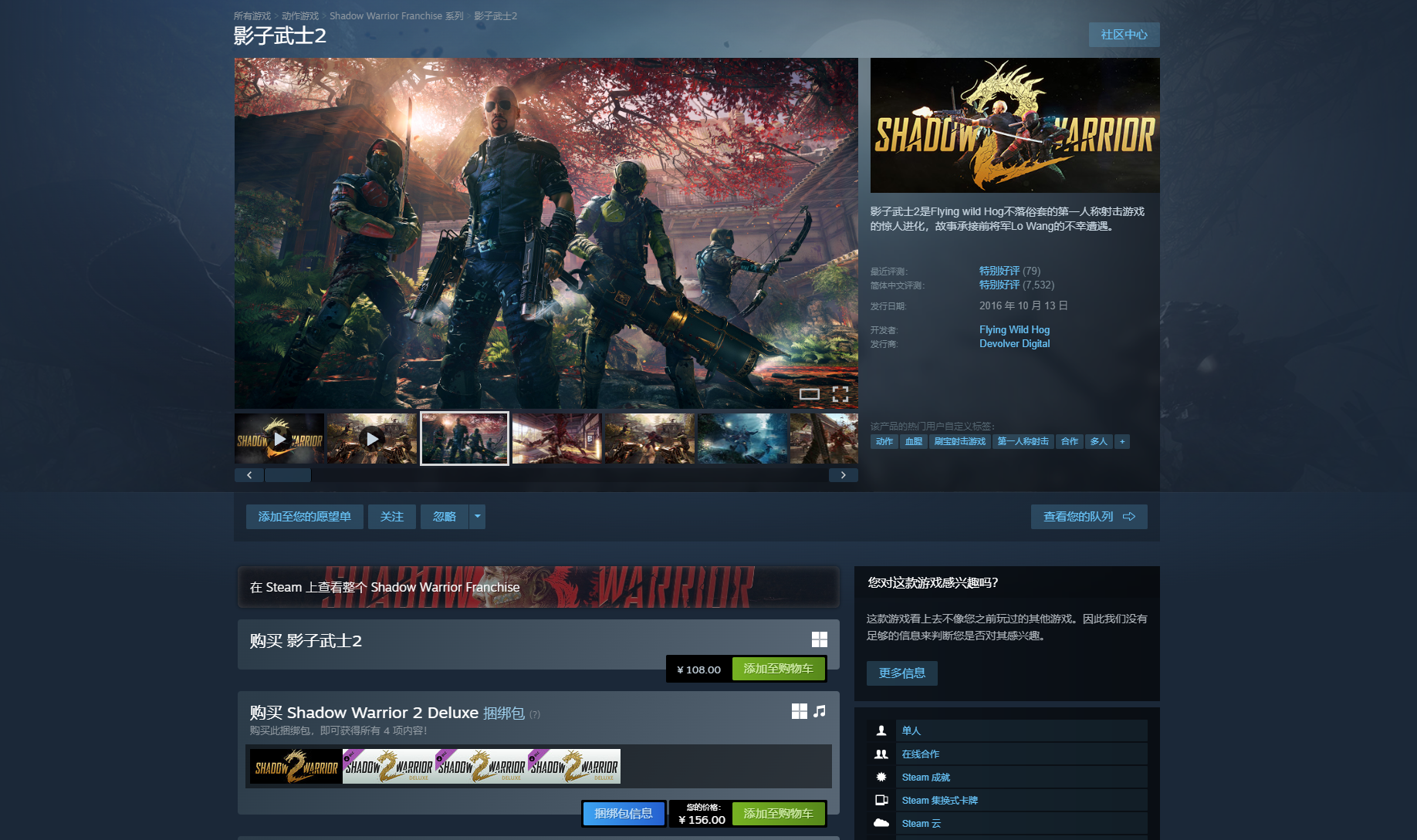
Task: Click the 关注 button
Action: point(392,517)
